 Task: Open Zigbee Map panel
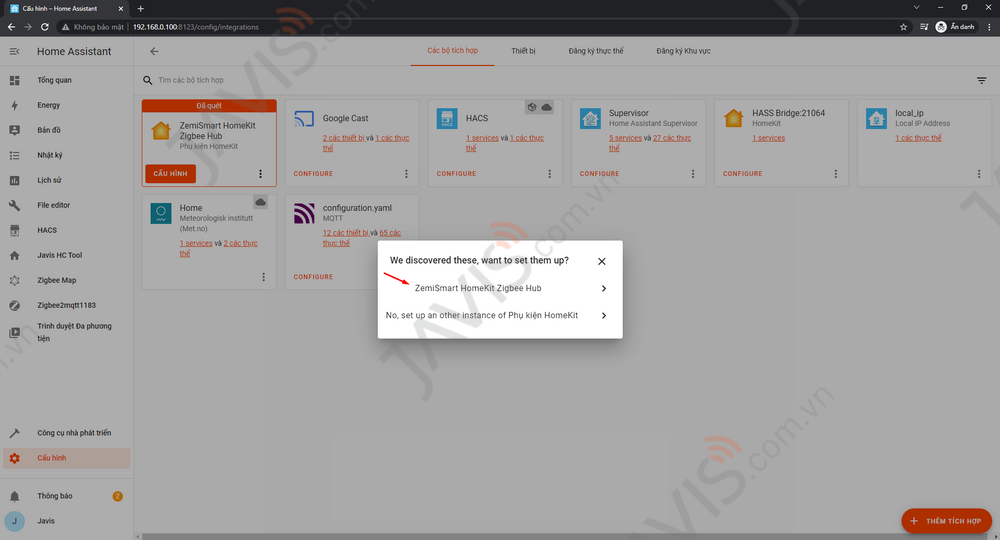[67, 280]
